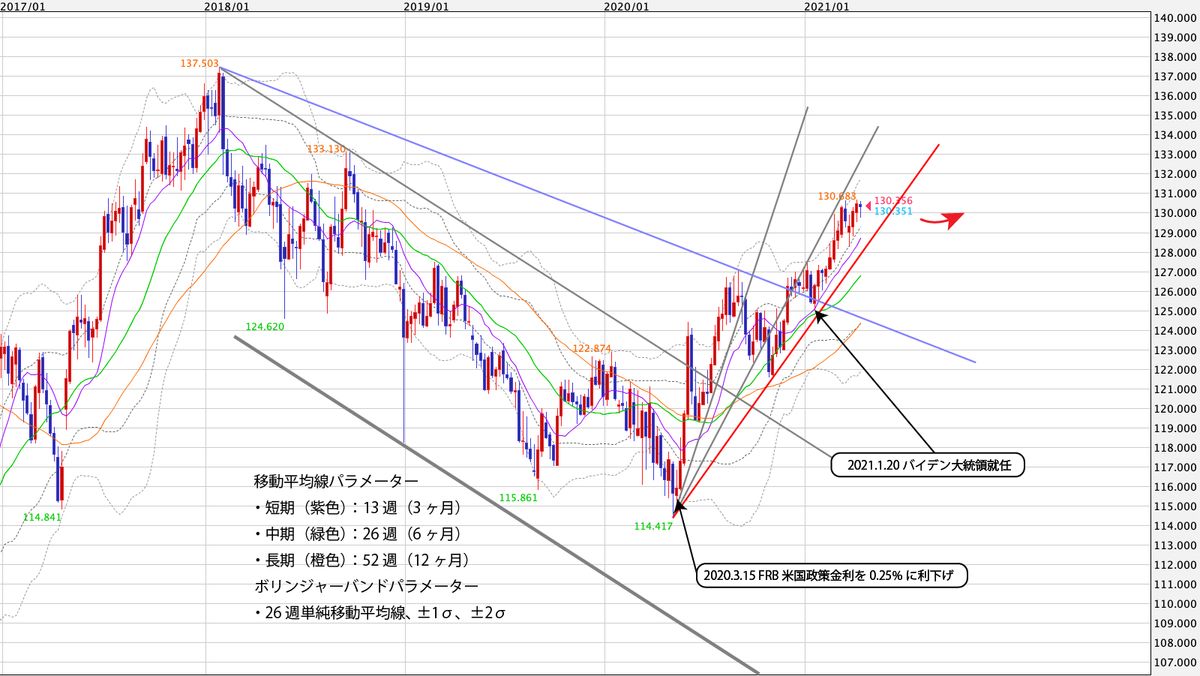
Task: Click the FRB 米国政策金利 rate-cut annotation box
Action: click(832, 577)
